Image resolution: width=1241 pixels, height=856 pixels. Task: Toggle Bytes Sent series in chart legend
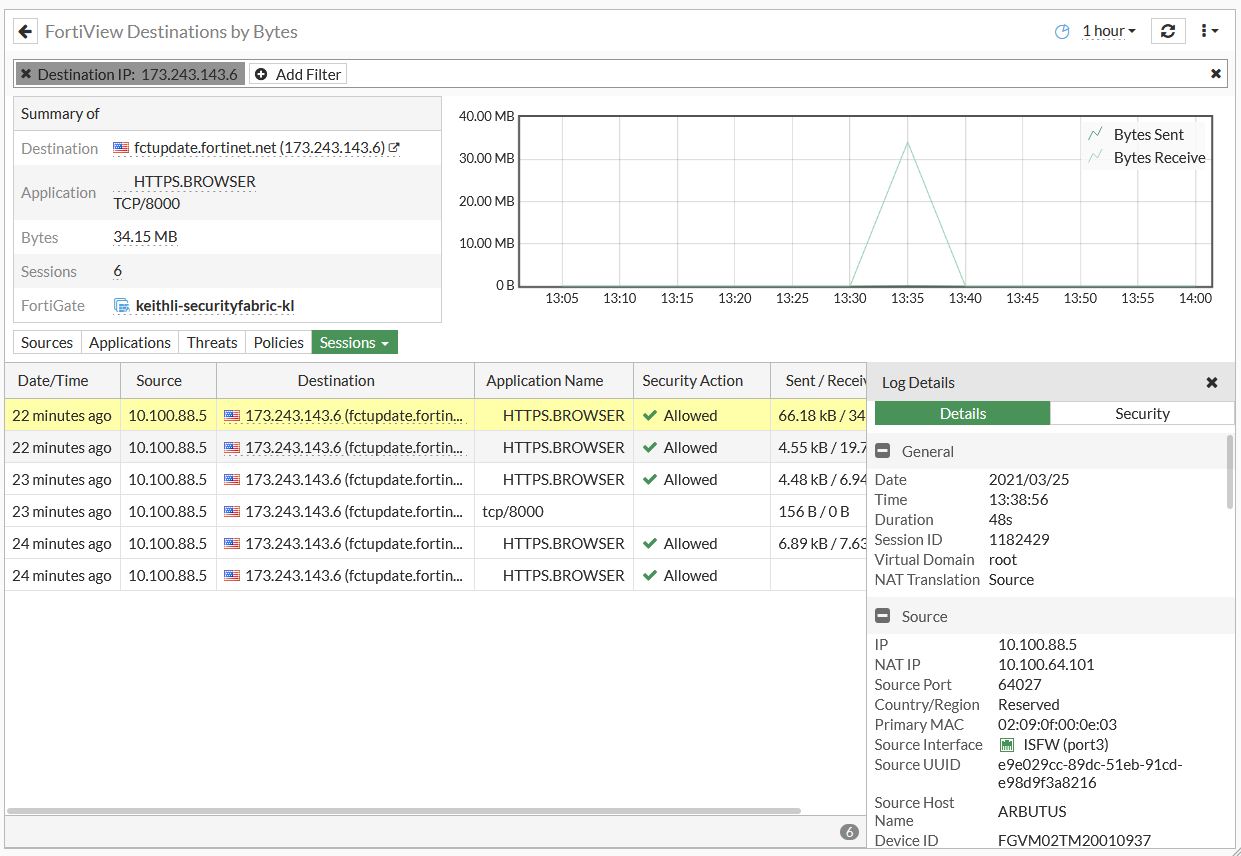point(1147,135)
